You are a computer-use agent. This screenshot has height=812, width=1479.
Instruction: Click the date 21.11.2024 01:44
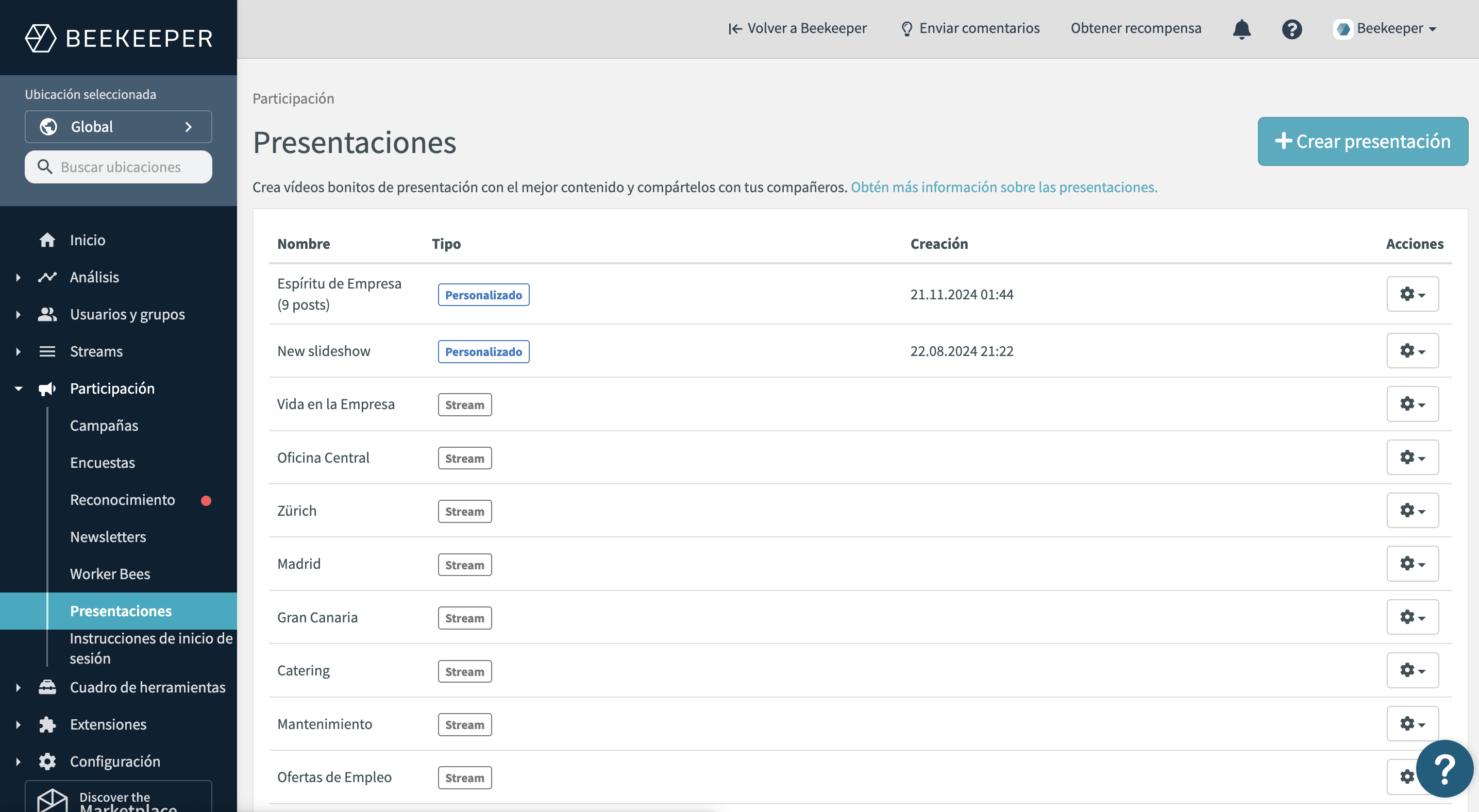point(962,294)
